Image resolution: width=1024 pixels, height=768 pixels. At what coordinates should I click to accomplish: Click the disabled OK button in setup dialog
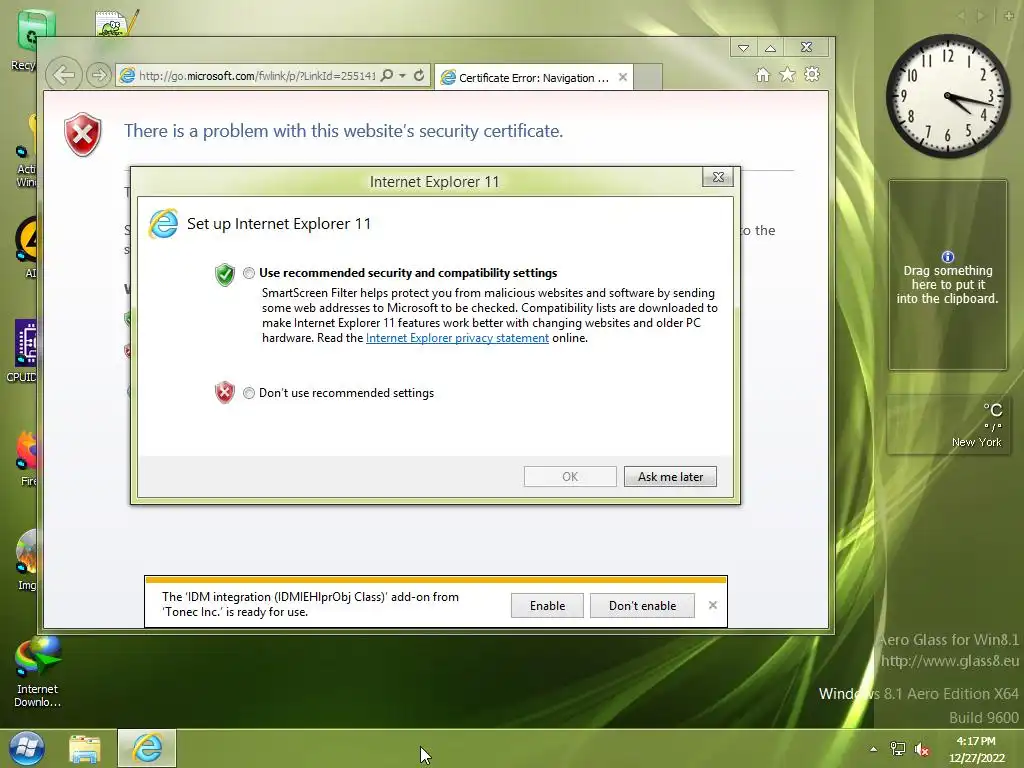570,477
